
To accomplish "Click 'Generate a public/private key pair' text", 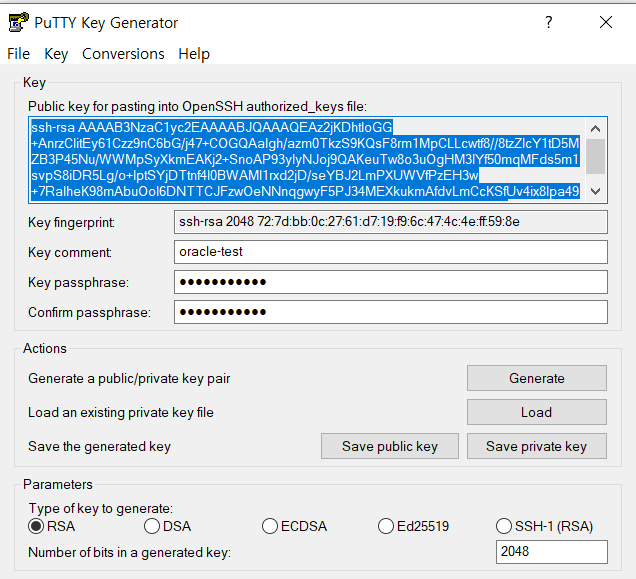I will (x=129, y=379).
